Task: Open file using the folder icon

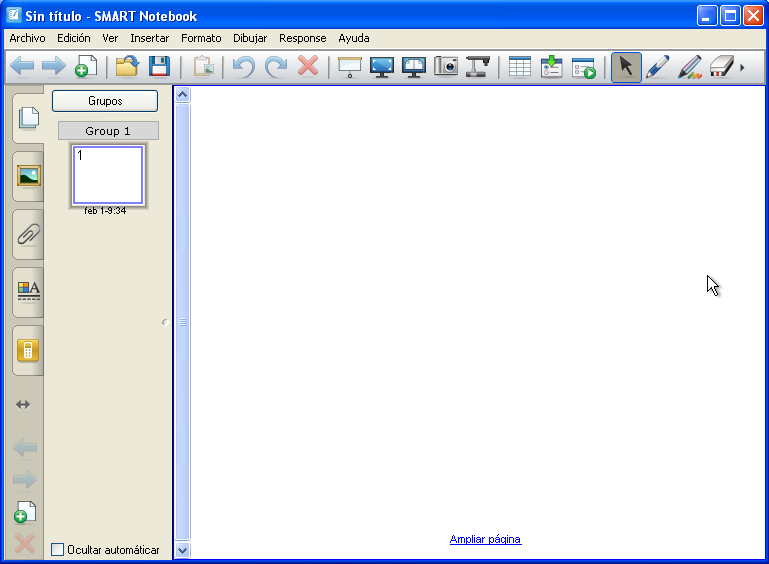Action: pos(127,67)
